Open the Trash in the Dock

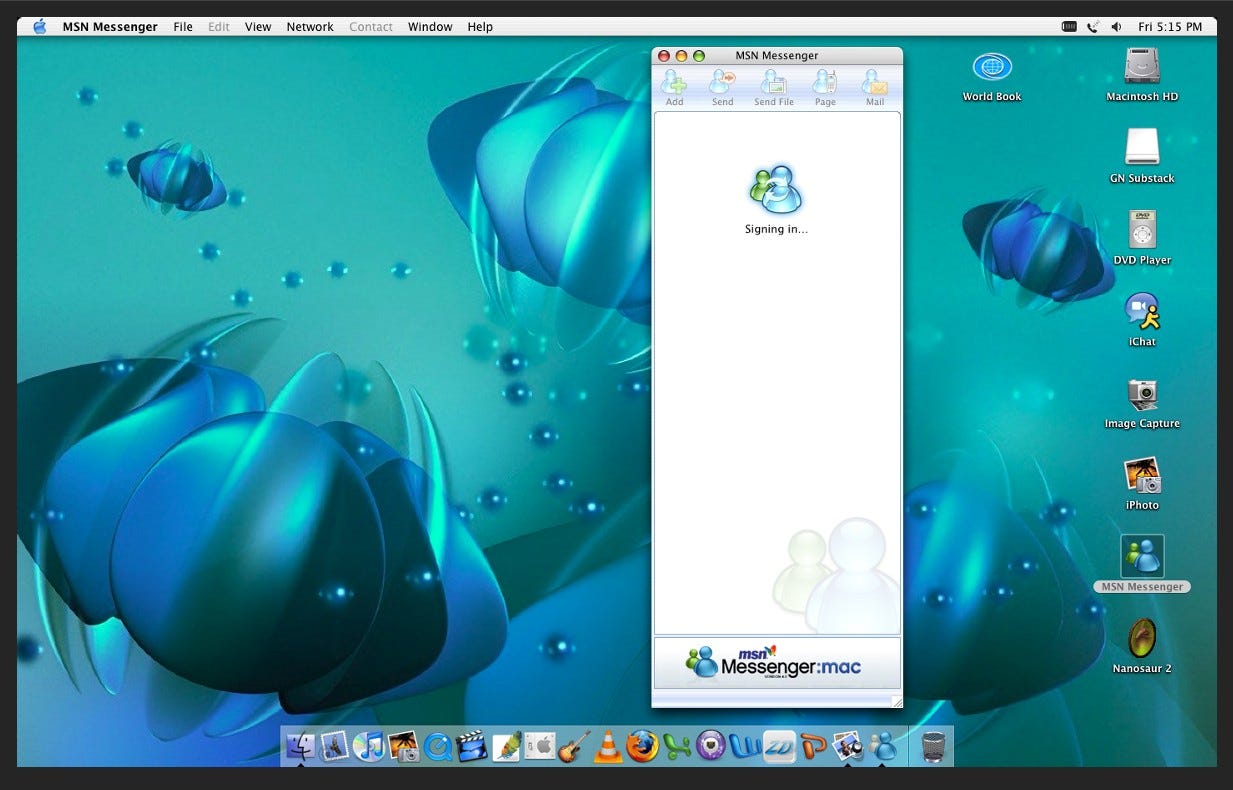(933, 746)
